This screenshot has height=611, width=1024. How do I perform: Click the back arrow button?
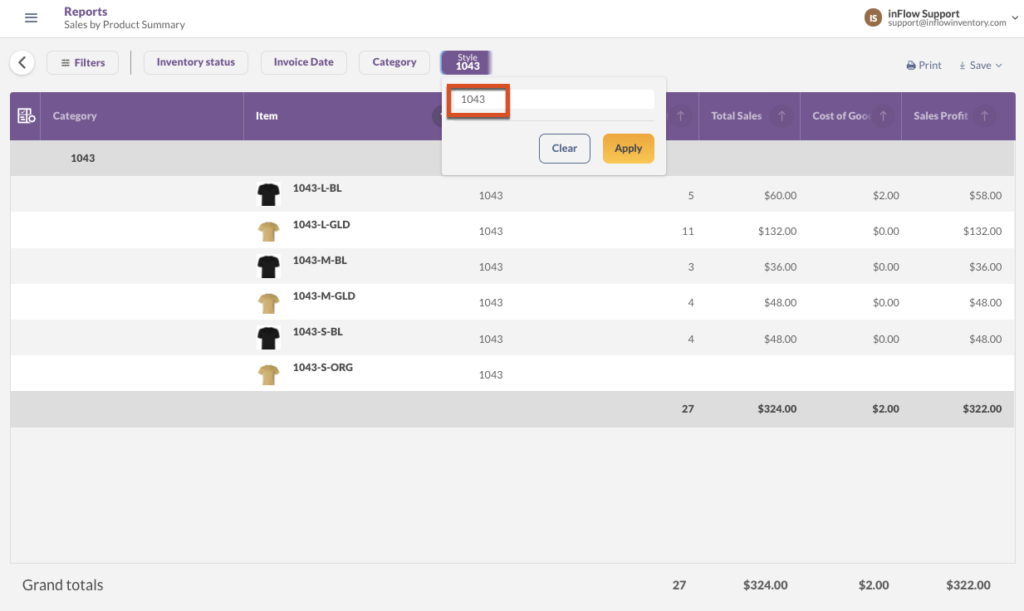click(22, 63)
